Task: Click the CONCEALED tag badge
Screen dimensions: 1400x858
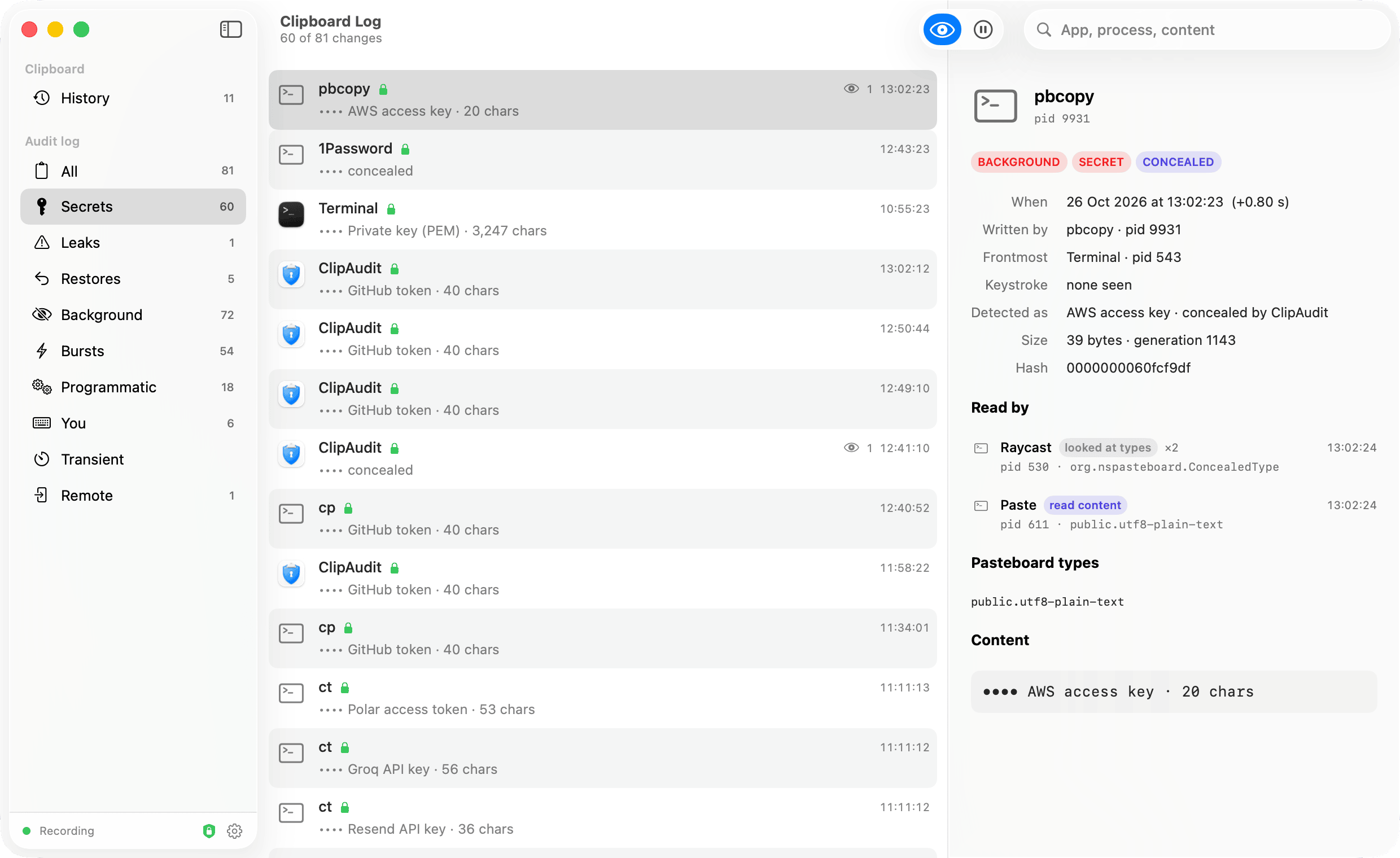Action: tap(1178, 162)
